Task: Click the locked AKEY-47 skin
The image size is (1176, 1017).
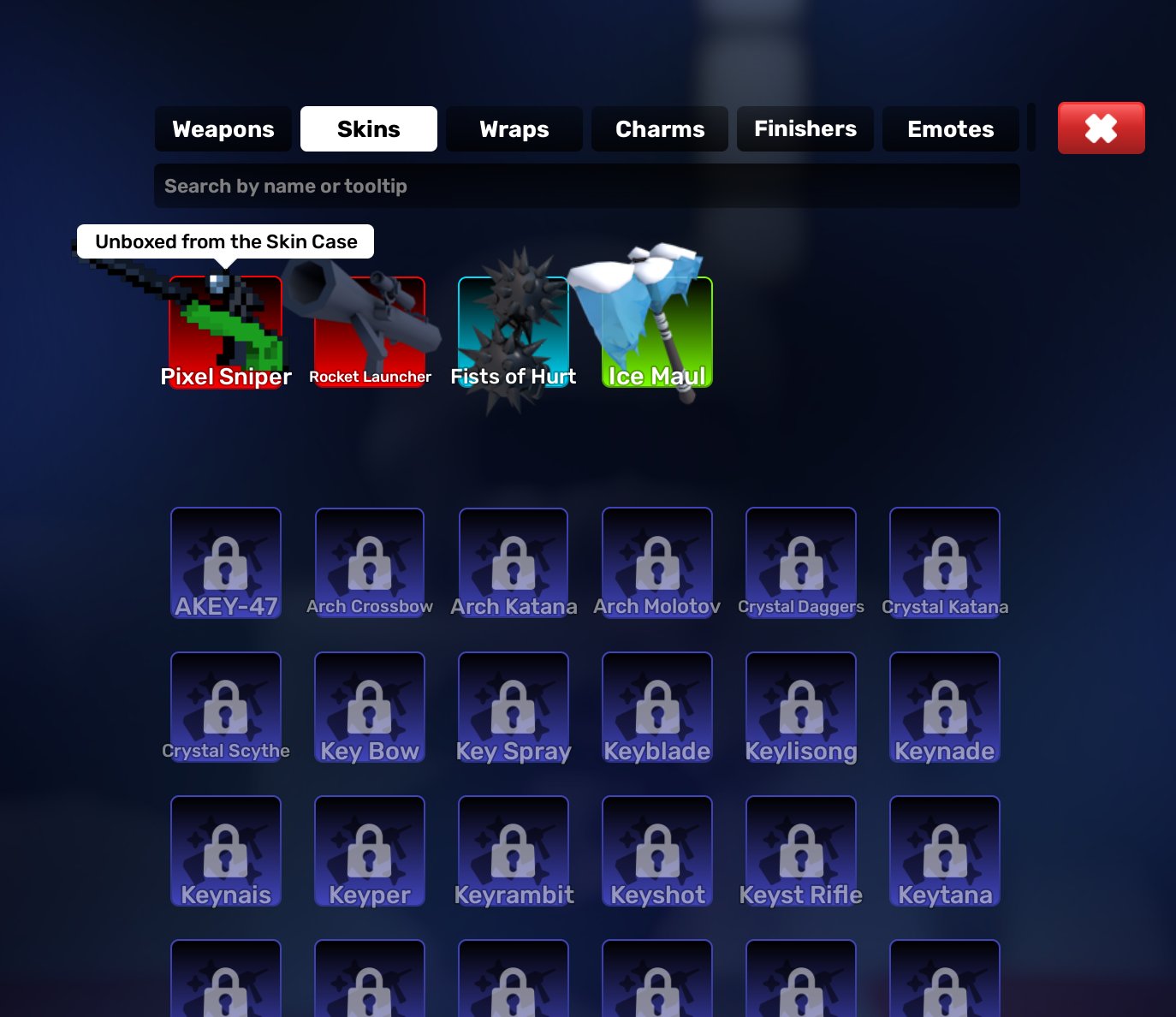Action: tap(226, 562)
